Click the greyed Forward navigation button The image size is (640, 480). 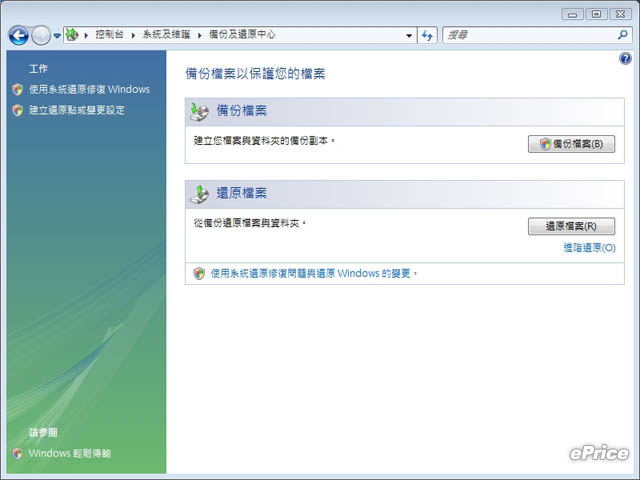pos(41,36)
